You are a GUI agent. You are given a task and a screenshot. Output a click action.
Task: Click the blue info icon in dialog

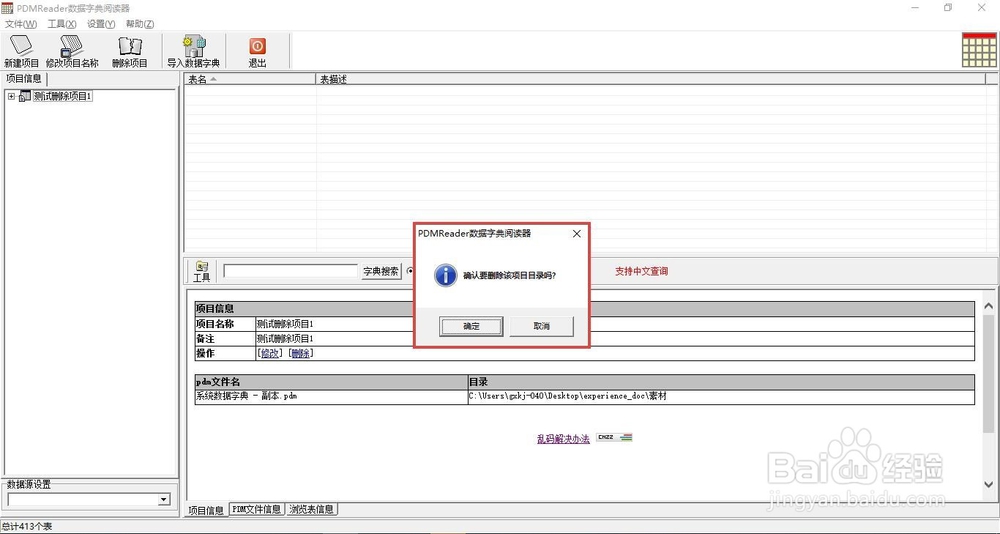point(445,276)
